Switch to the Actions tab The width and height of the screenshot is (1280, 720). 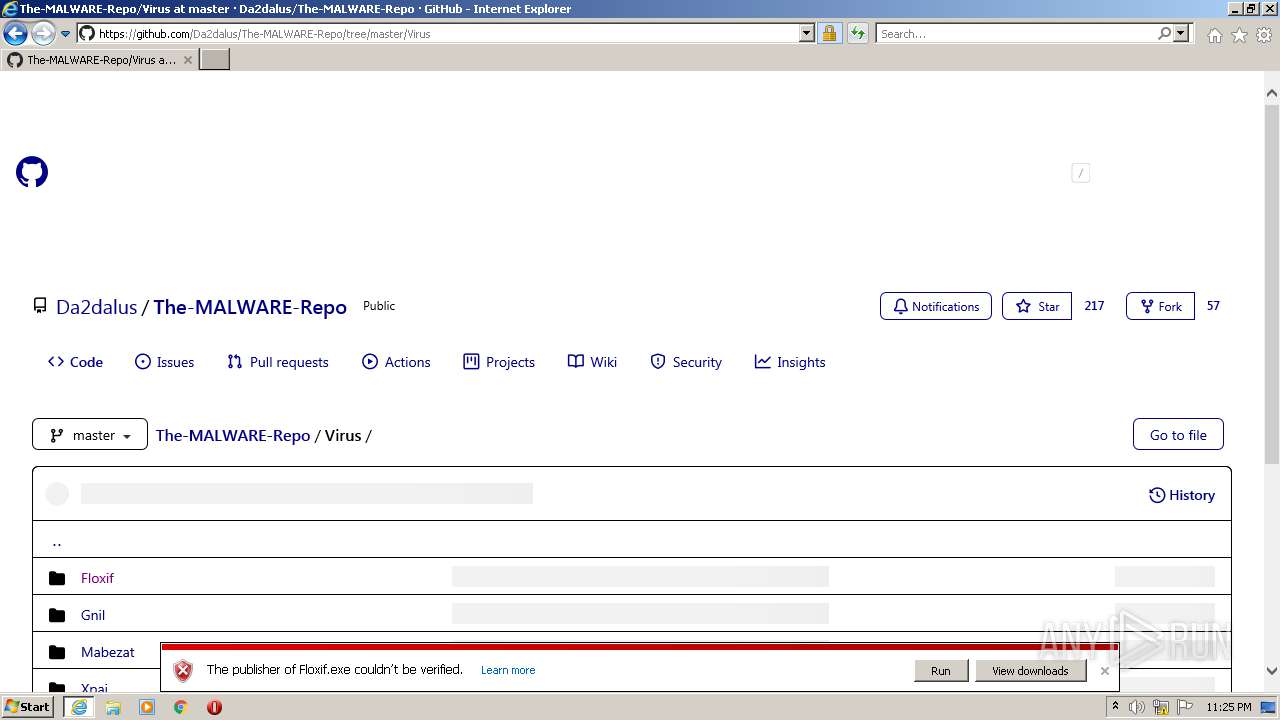coord(397,362)
